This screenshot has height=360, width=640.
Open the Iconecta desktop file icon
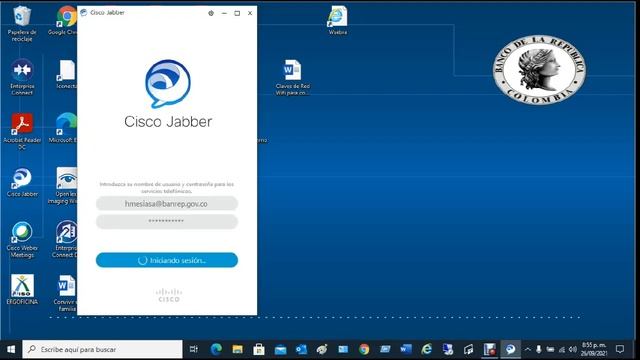66,74
